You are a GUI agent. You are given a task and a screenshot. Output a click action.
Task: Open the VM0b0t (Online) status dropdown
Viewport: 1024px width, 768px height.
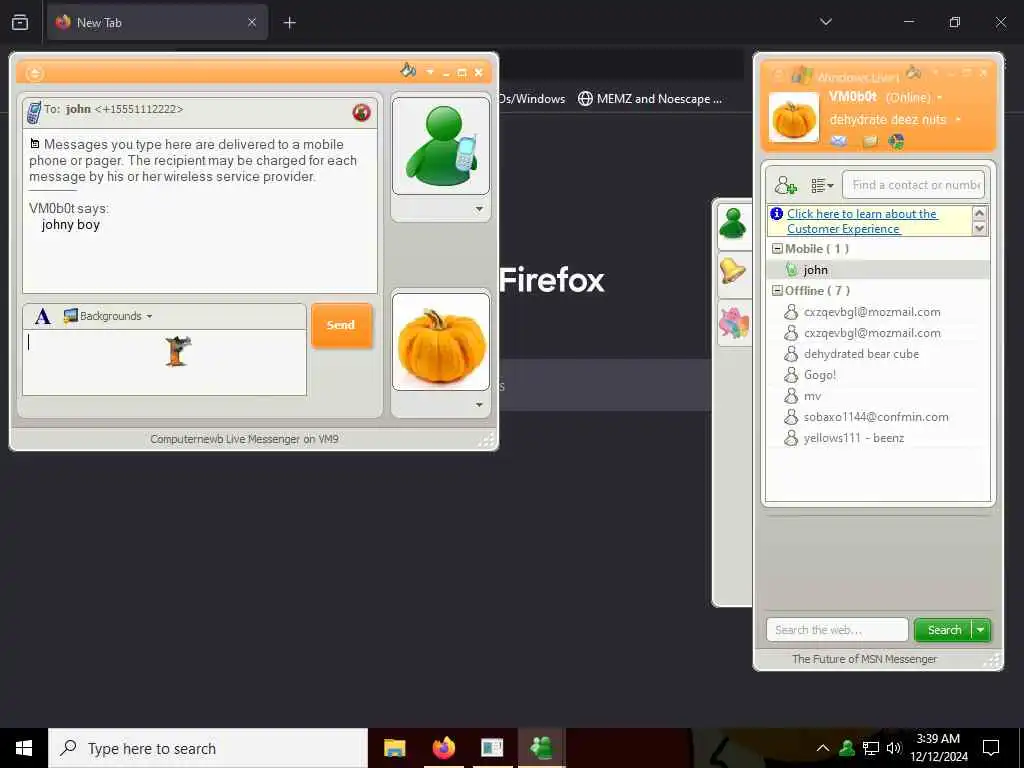tap(940, 97)
